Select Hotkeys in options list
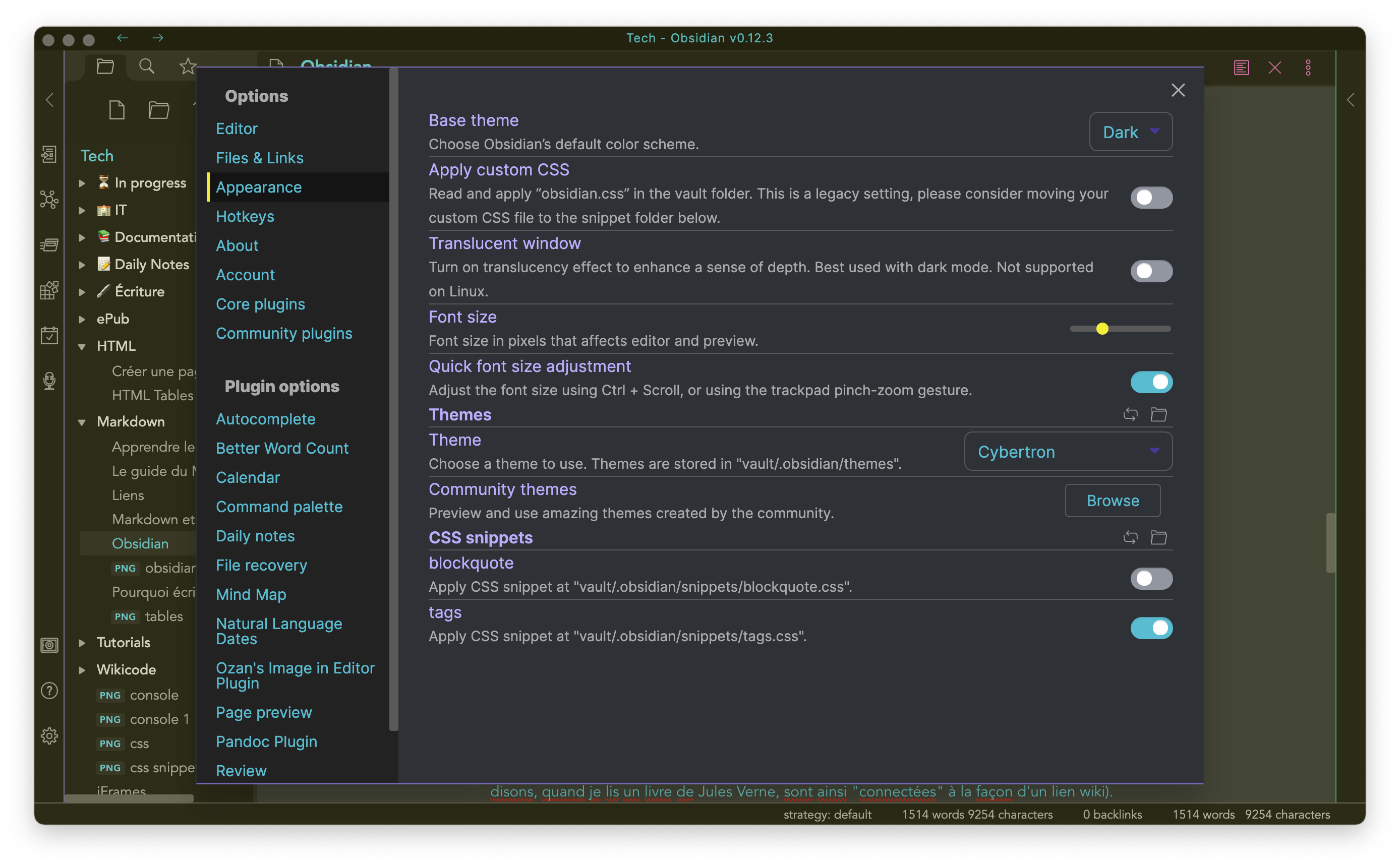Screen dimensions: 1400x867 tap(245, 216)
